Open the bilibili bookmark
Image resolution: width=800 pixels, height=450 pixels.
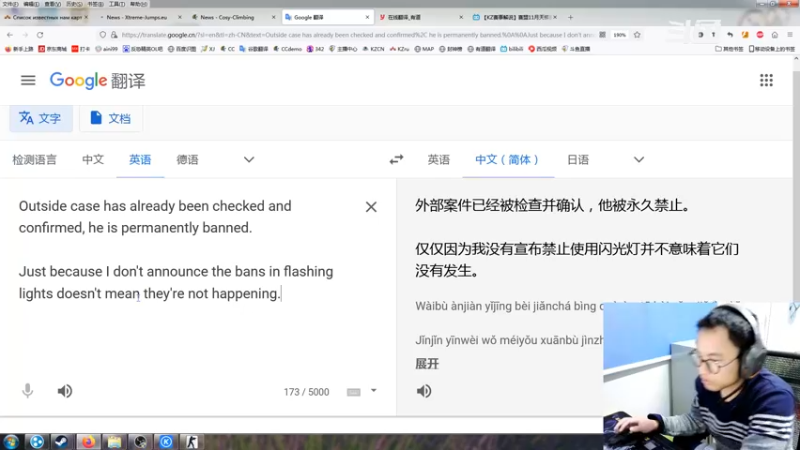[x=512, y=49]
